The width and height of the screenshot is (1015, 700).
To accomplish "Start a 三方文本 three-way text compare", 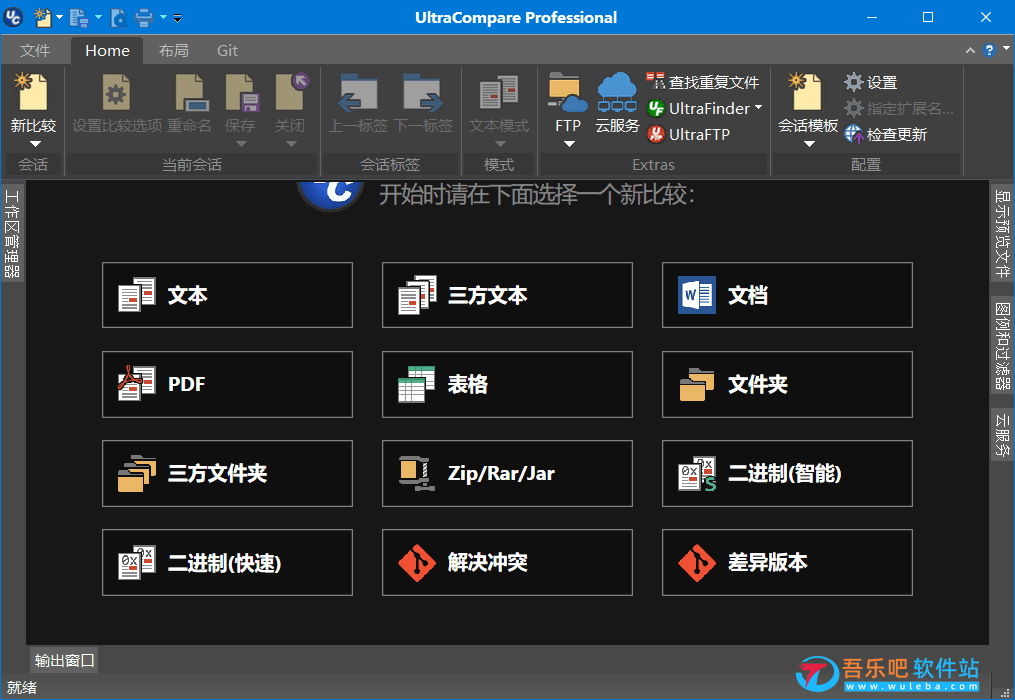I will (x=507, y=295).
